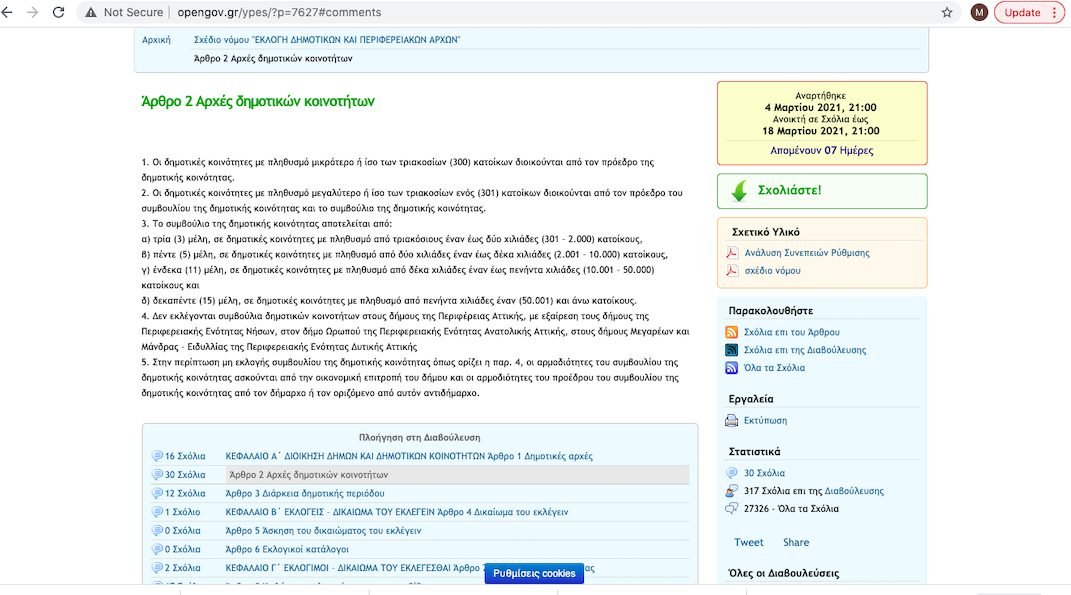Image resolution: width=1071 pixels, height=595 pixels.
Task: Open Άρθρο 6 Εκλογικοί κατάλογοι link
Action: click(287, 549)
